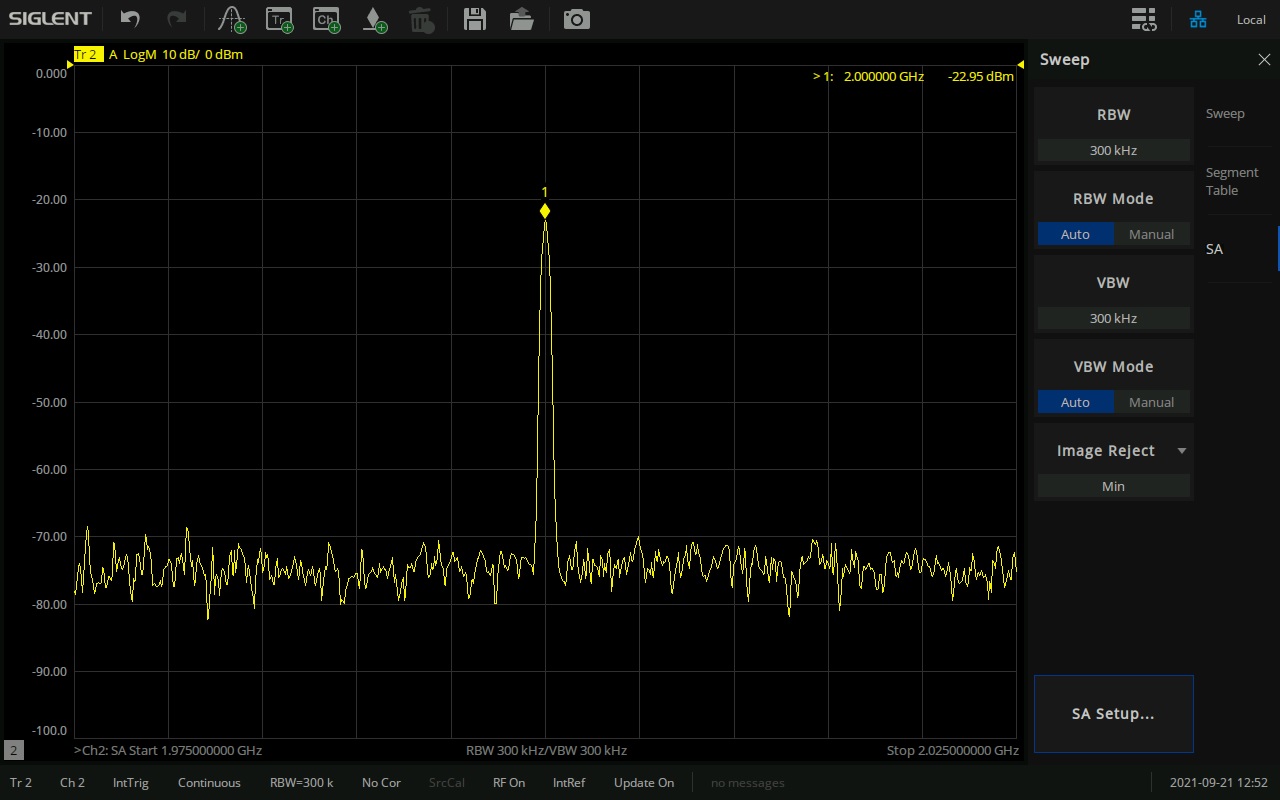Save with the floppy disk icon
The image size is (1280, 800).
click(x=475, y=19)
